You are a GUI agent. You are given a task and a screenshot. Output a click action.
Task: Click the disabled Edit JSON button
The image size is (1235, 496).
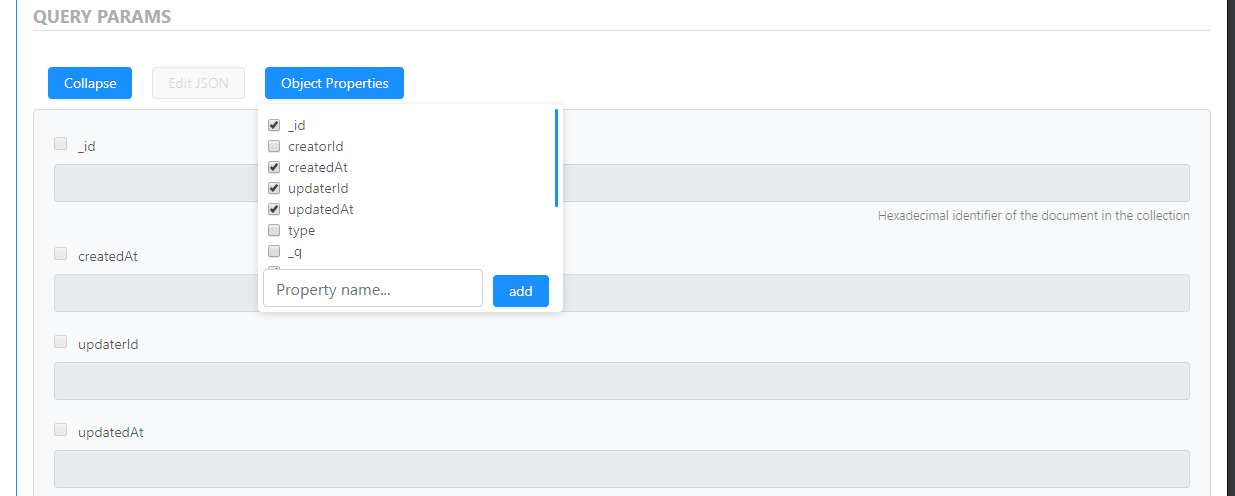[198, 83]
